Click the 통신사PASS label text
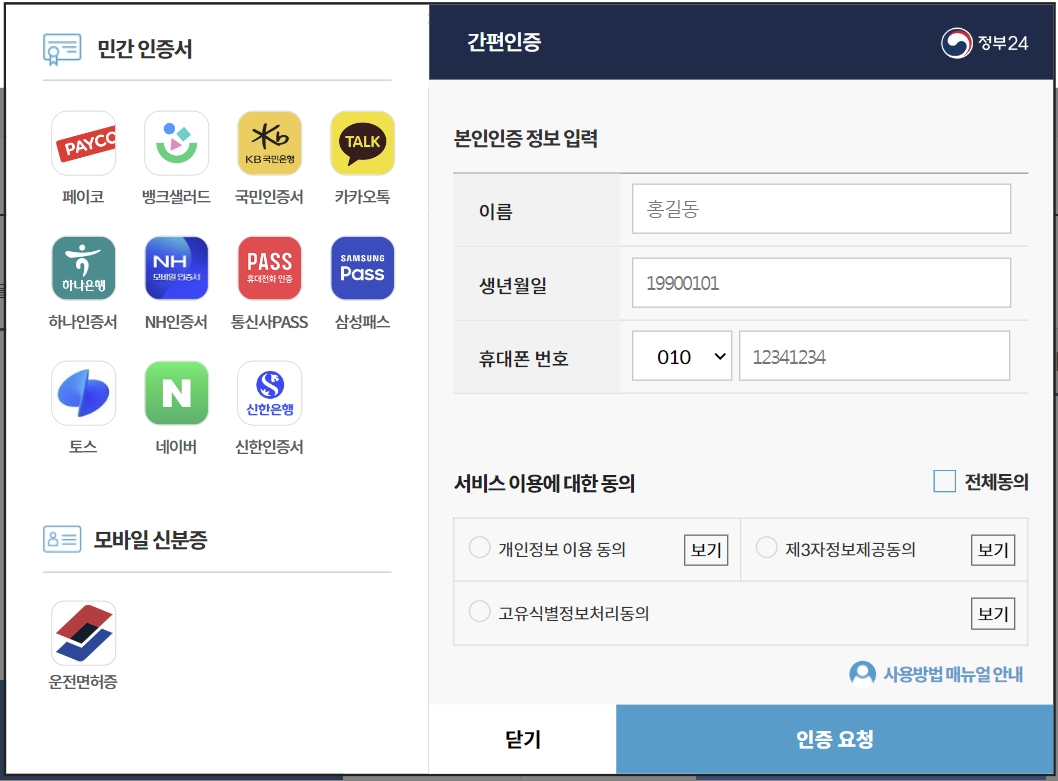The image size is (1058, 781). pos(269,322)
